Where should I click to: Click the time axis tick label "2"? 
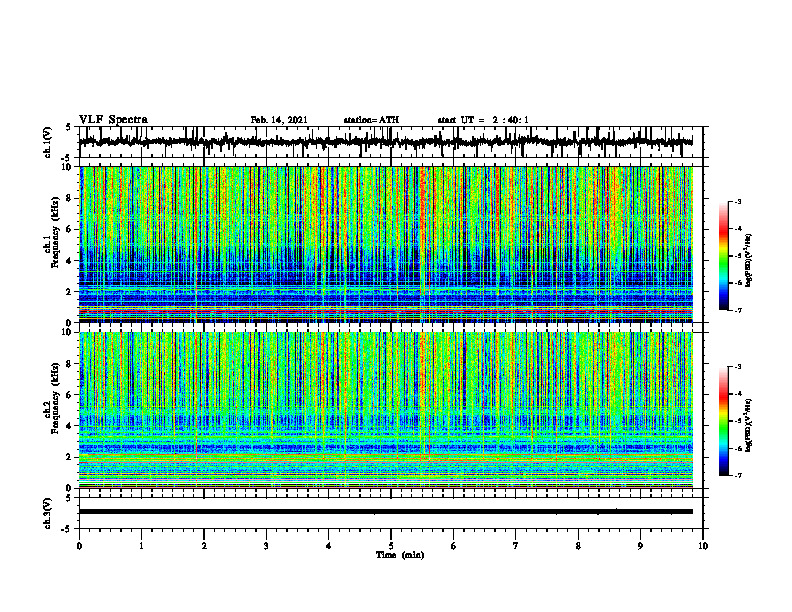coord(204,546)
